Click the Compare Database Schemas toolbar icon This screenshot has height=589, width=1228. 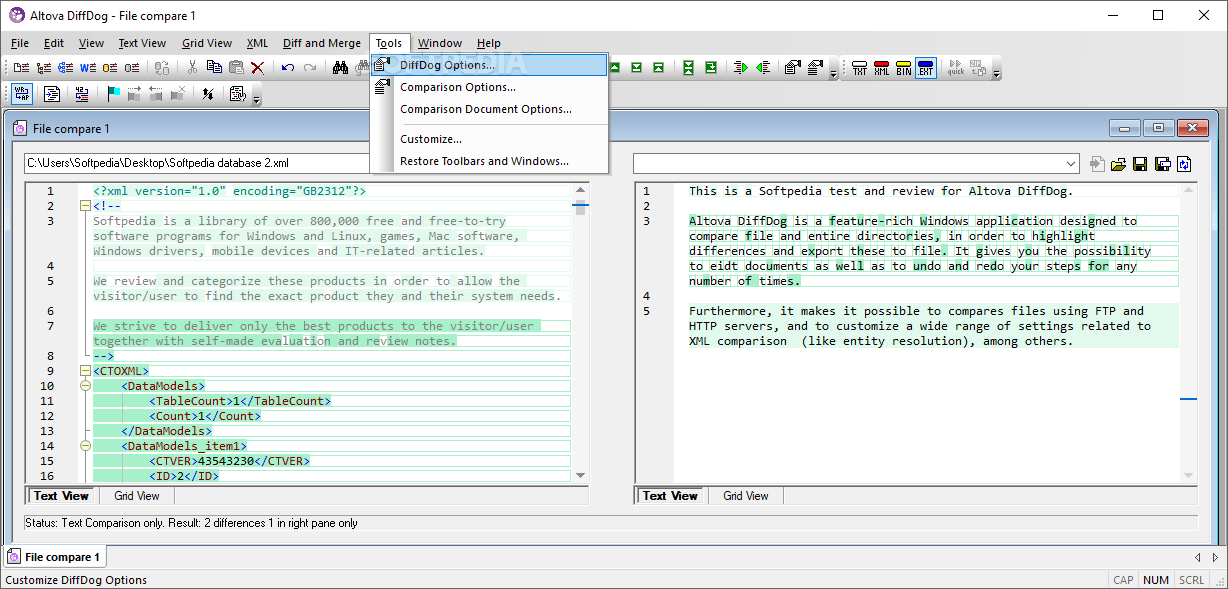click(x=132, y=68)
